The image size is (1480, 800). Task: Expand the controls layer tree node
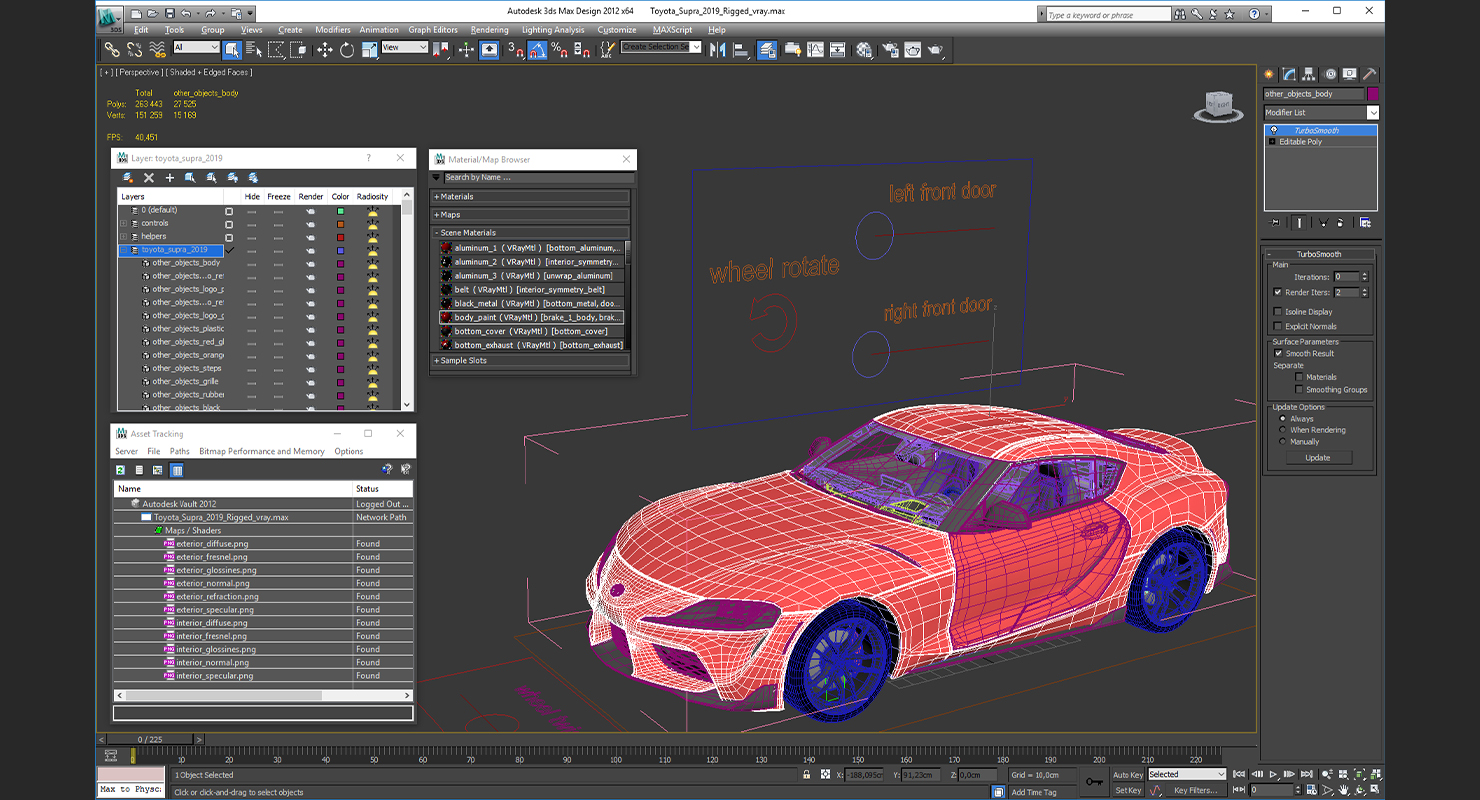click(x=124, y=223)
